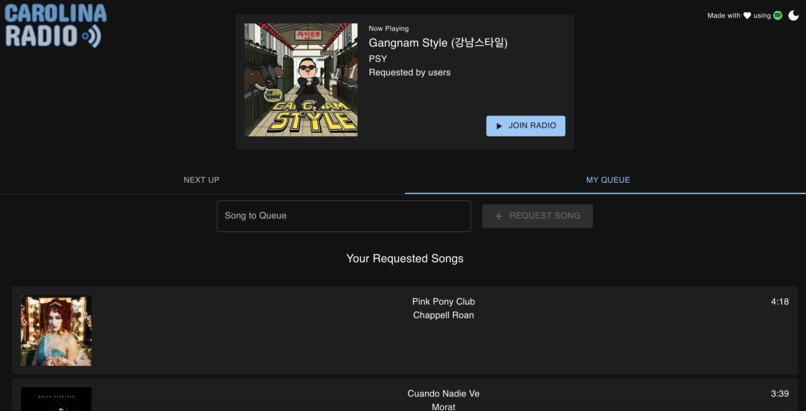Click the Made with text
806x411 pixels.
click(x=724, y=16)
